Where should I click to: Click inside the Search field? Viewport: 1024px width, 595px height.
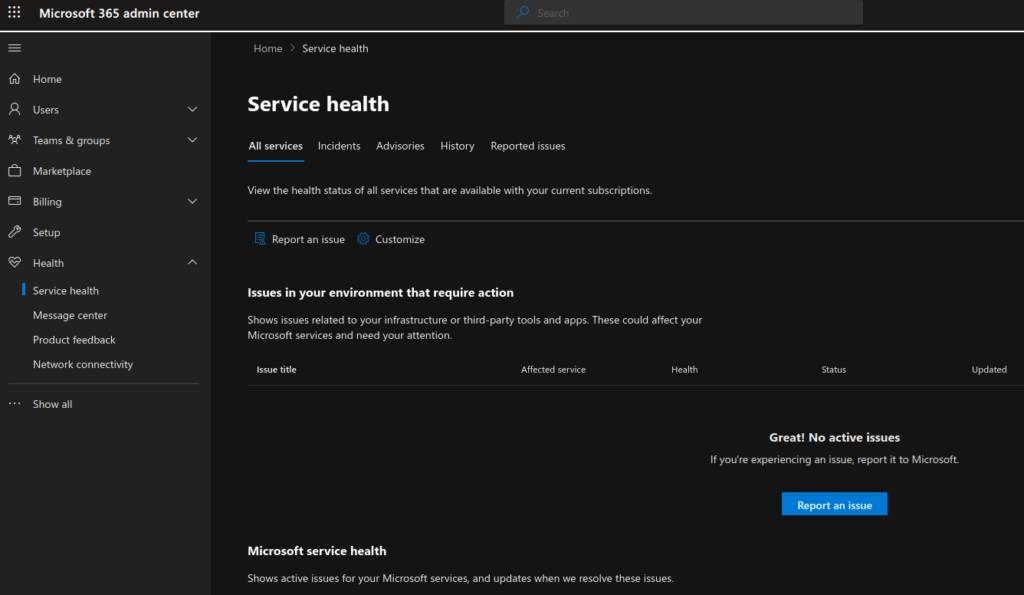pos(683,12)
